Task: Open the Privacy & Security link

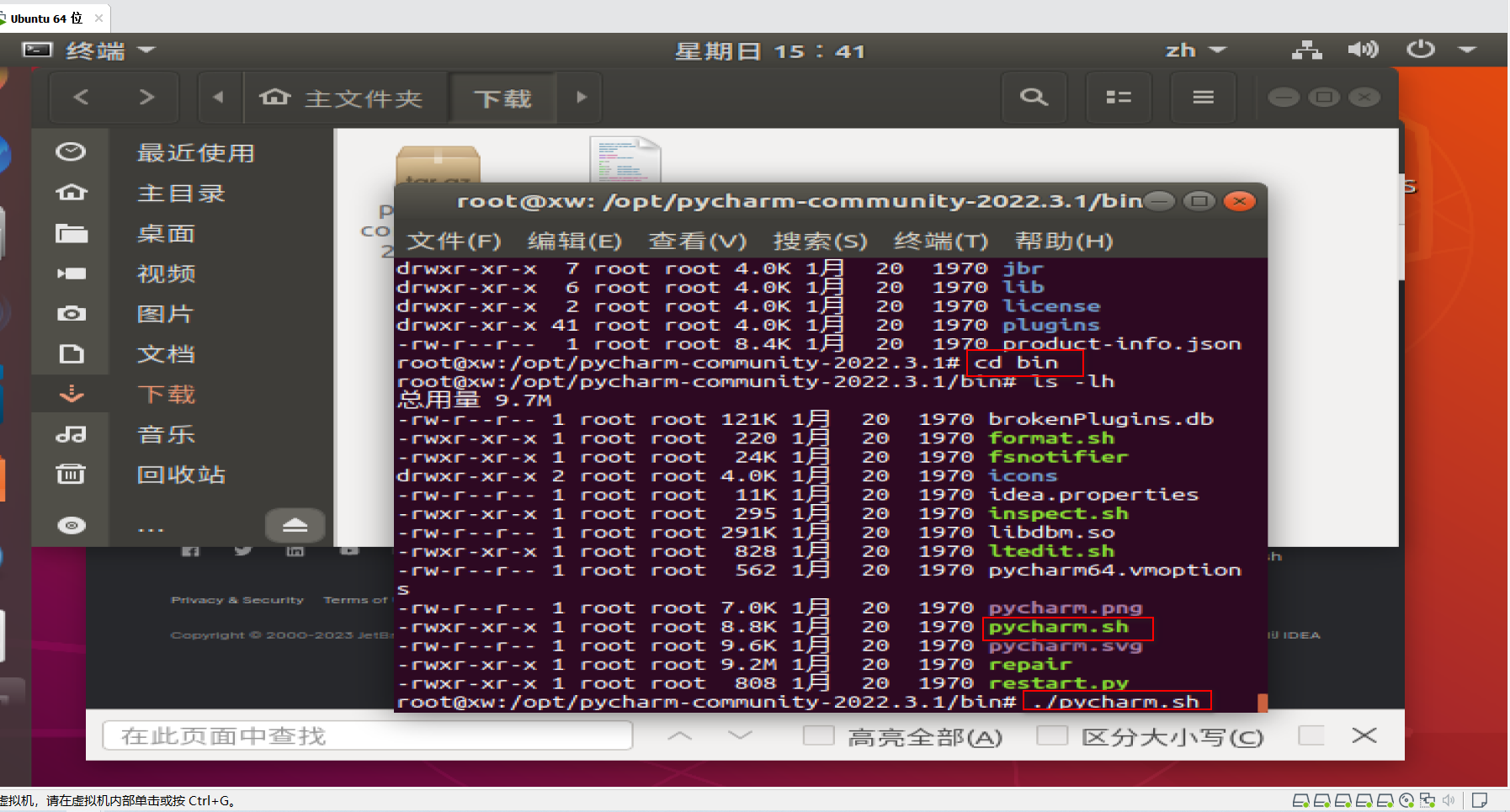Action: [237, 600]
